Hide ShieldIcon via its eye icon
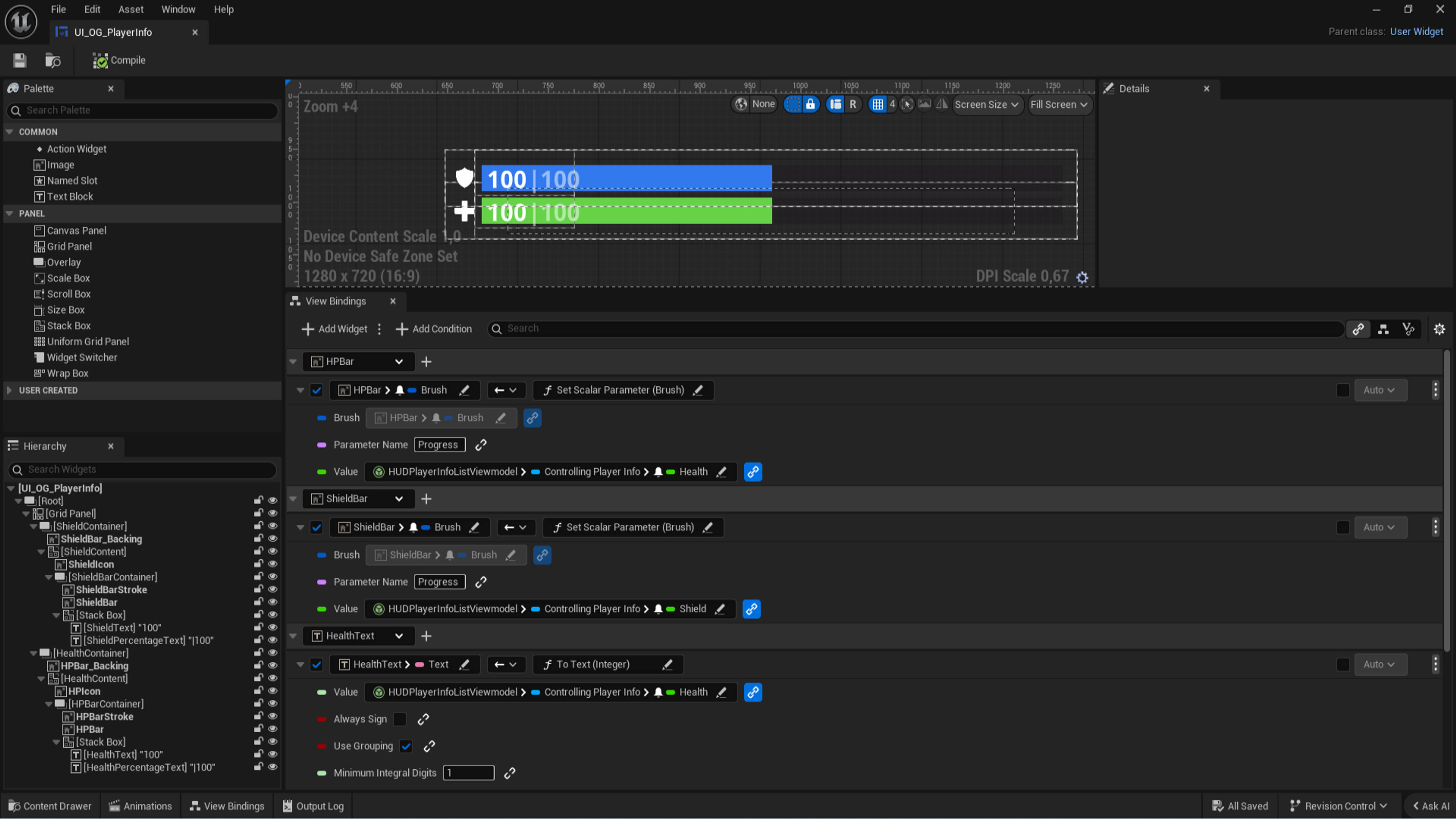Screen dimensions: 1456x819 273,564
